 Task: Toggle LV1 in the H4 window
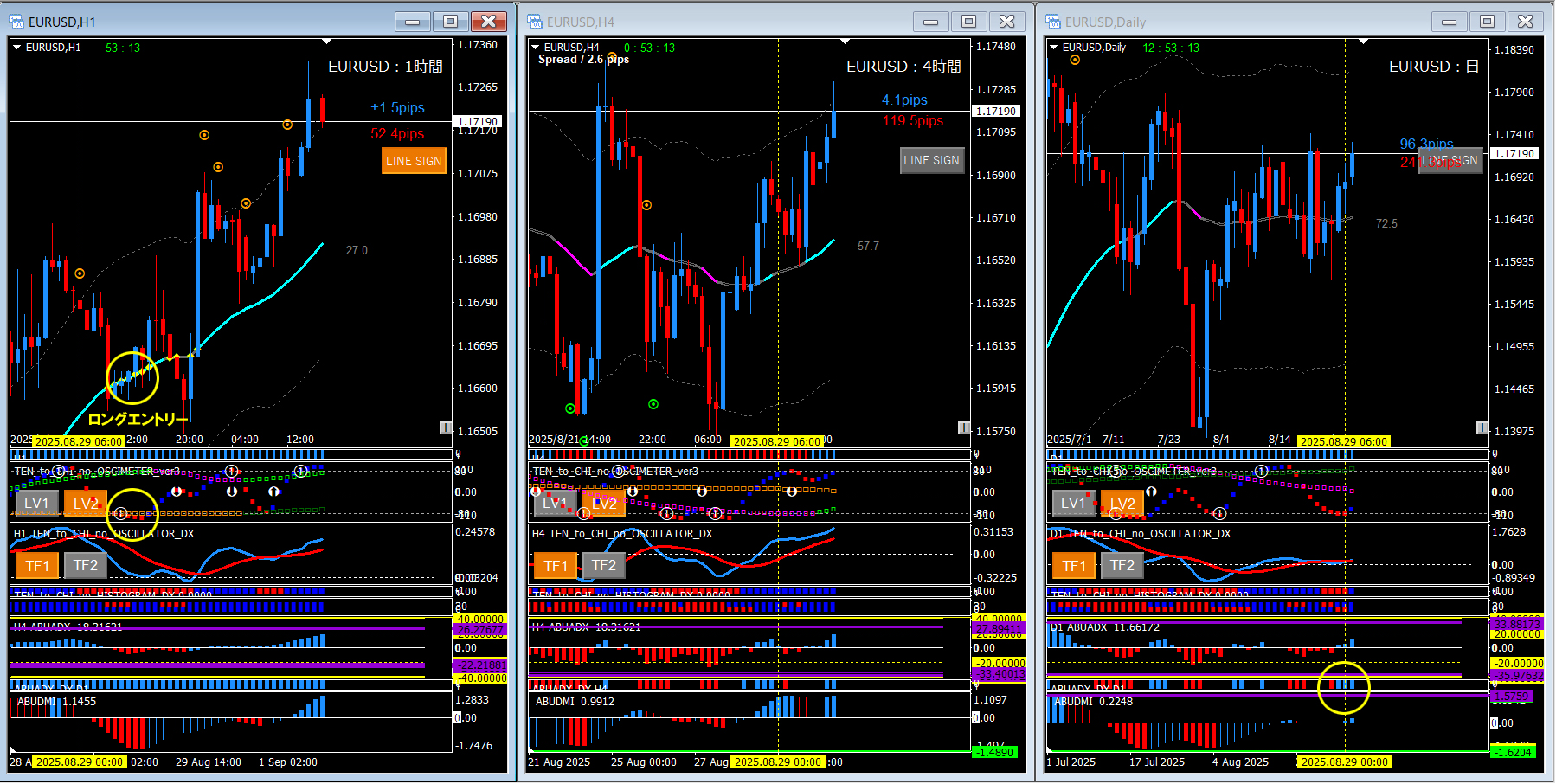555,503
